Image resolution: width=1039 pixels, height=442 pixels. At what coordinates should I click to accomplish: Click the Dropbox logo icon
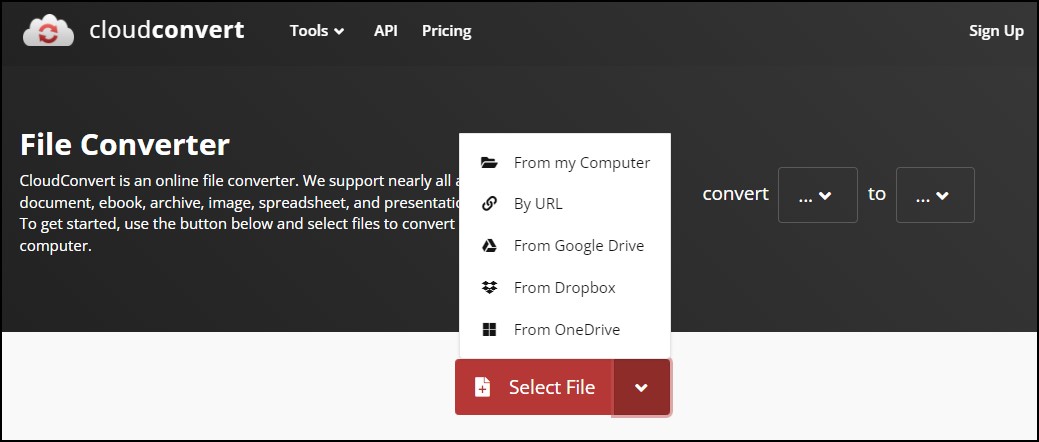click(x=489, y=288)
